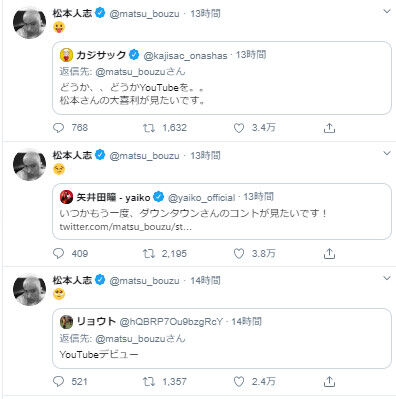Retweet the tweet with 1,632 retweets
396x399 pixels.
[x=149, y=128]
